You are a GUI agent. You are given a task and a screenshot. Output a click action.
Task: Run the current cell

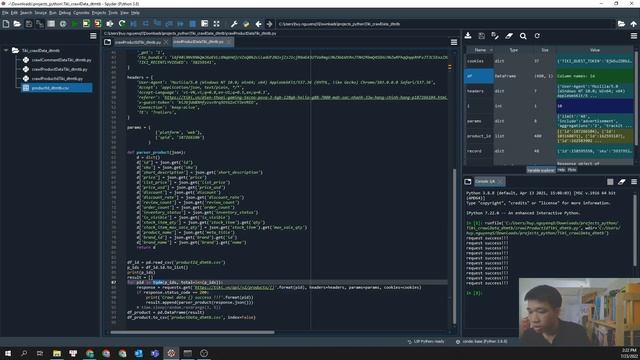[86, 24]
